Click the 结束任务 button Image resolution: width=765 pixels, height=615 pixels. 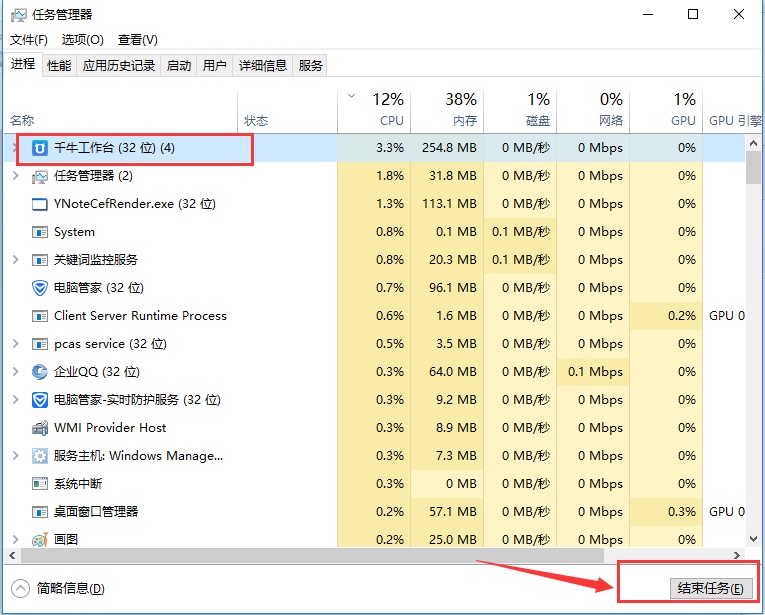pyautogui.click(x=710, y=588)
